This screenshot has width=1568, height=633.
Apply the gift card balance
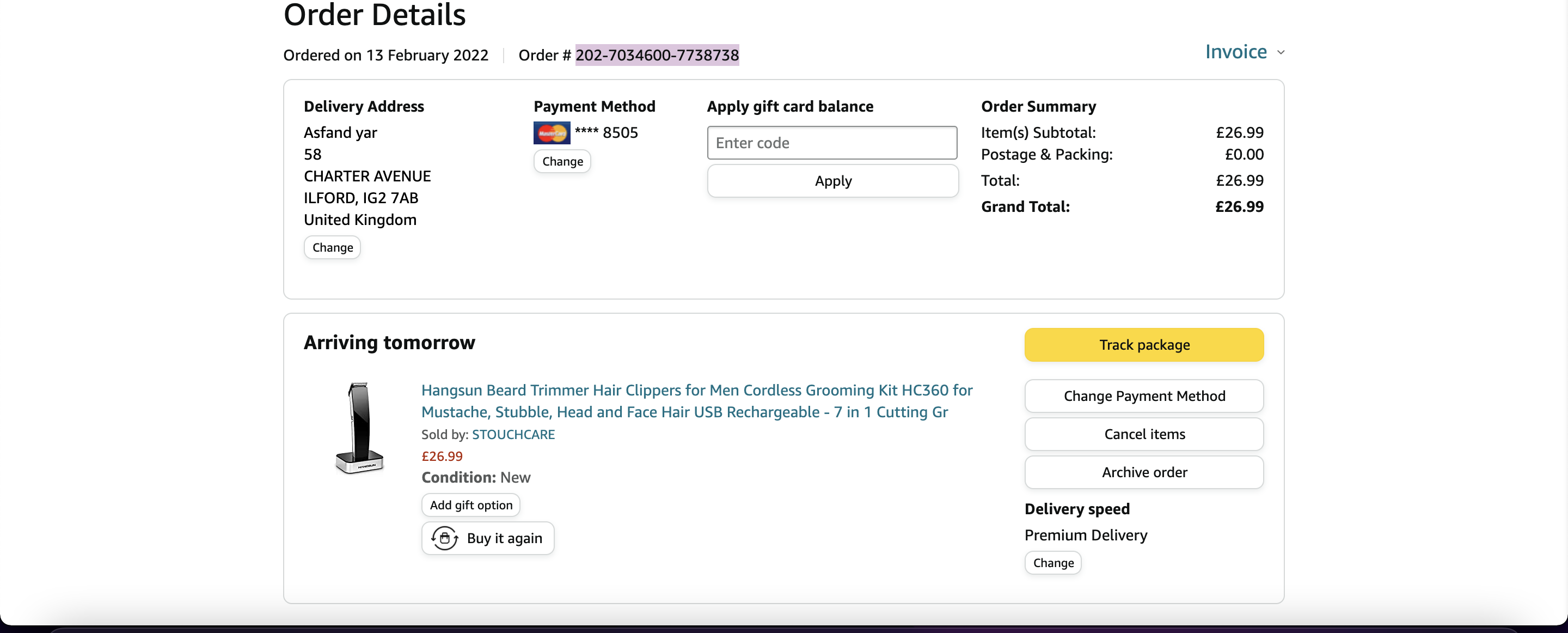click(x=832, y=181)
